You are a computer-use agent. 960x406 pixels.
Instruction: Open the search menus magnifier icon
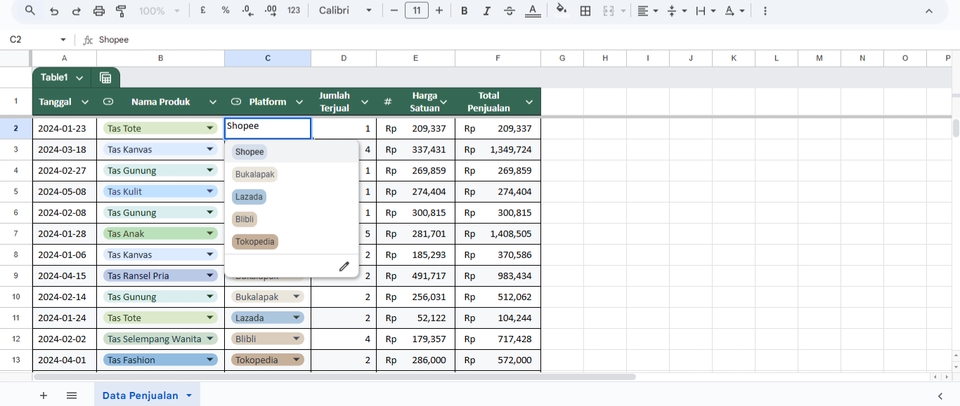[x=29, y=11]
